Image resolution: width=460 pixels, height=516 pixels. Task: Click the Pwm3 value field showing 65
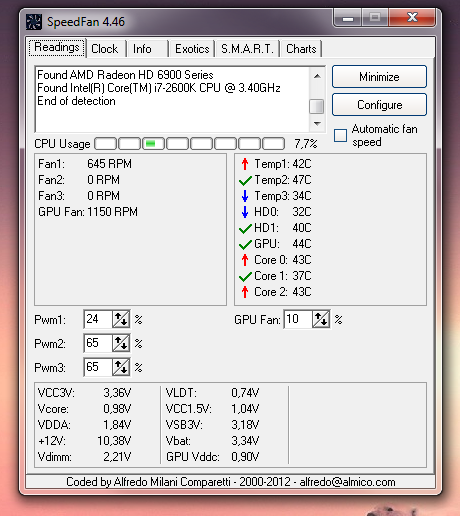[x=98, y=367]
